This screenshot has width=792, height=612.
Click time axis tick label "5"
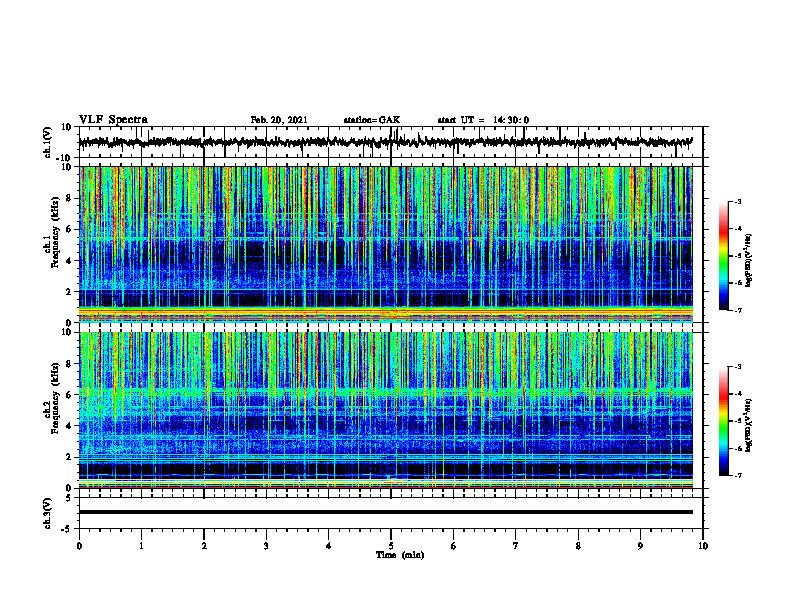391,546
